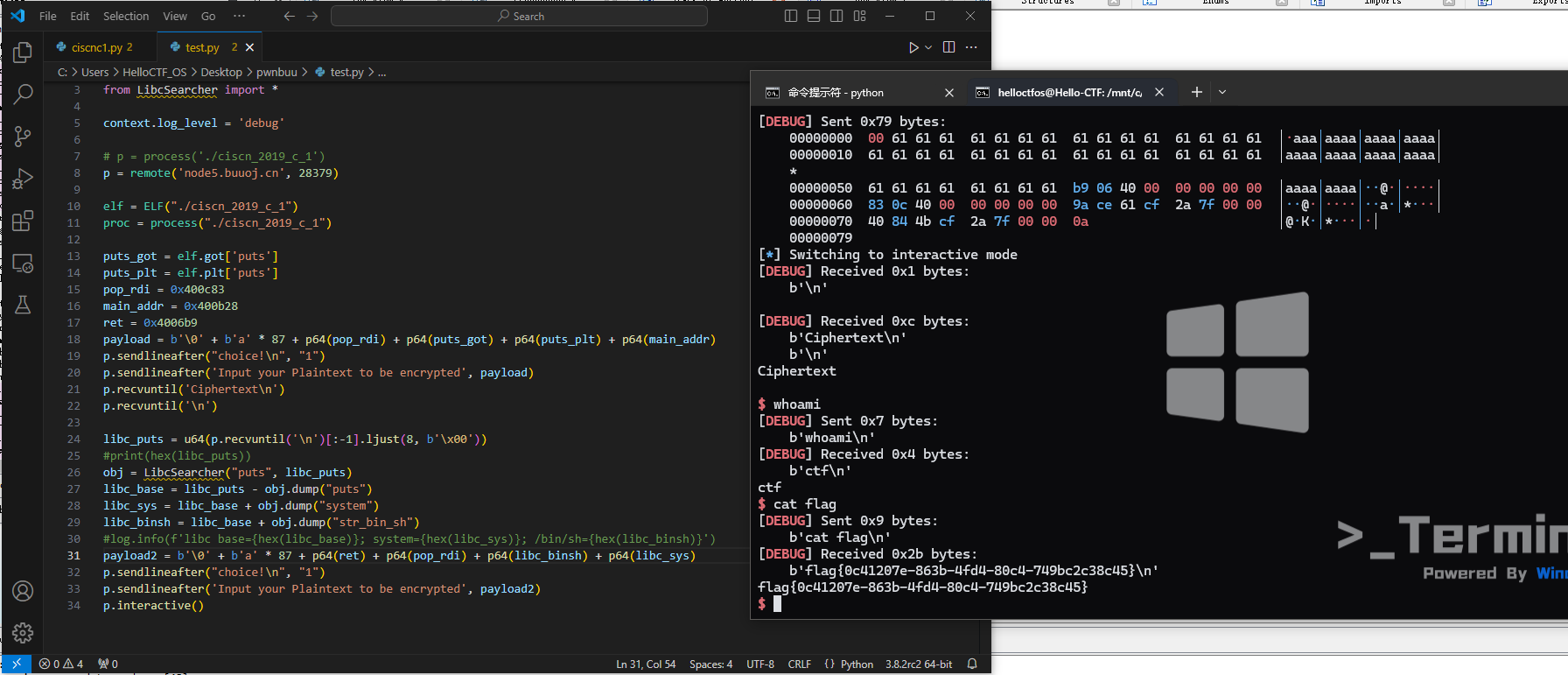
Task: Open remote window indicator in status bar
Action: tap(17, 664)
